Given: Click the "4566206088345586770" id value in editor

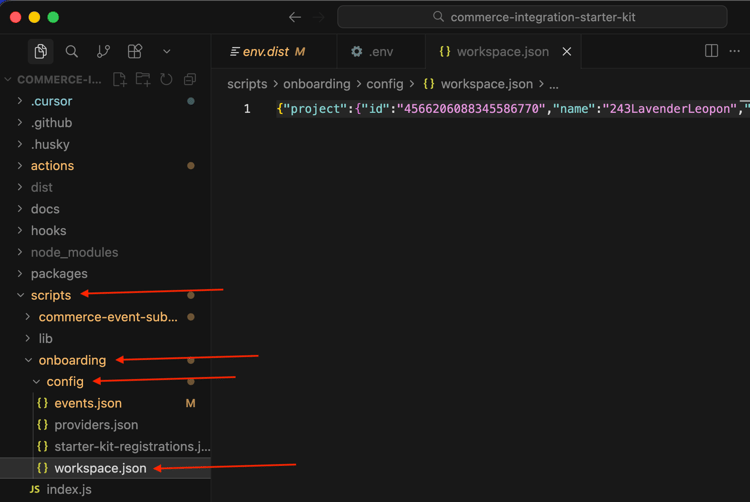Looking at the screenshot, I should click(x=471, y=109).
